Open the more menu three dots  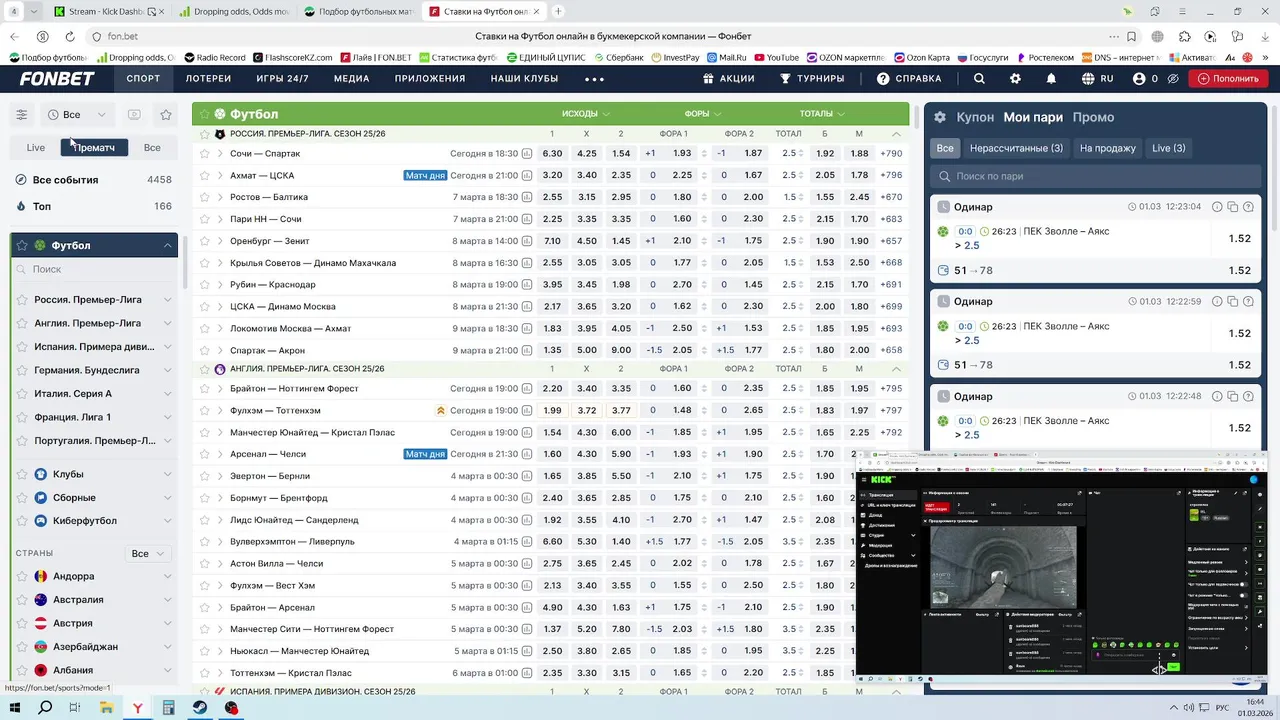pyautogui.click(x=594, y=79)
